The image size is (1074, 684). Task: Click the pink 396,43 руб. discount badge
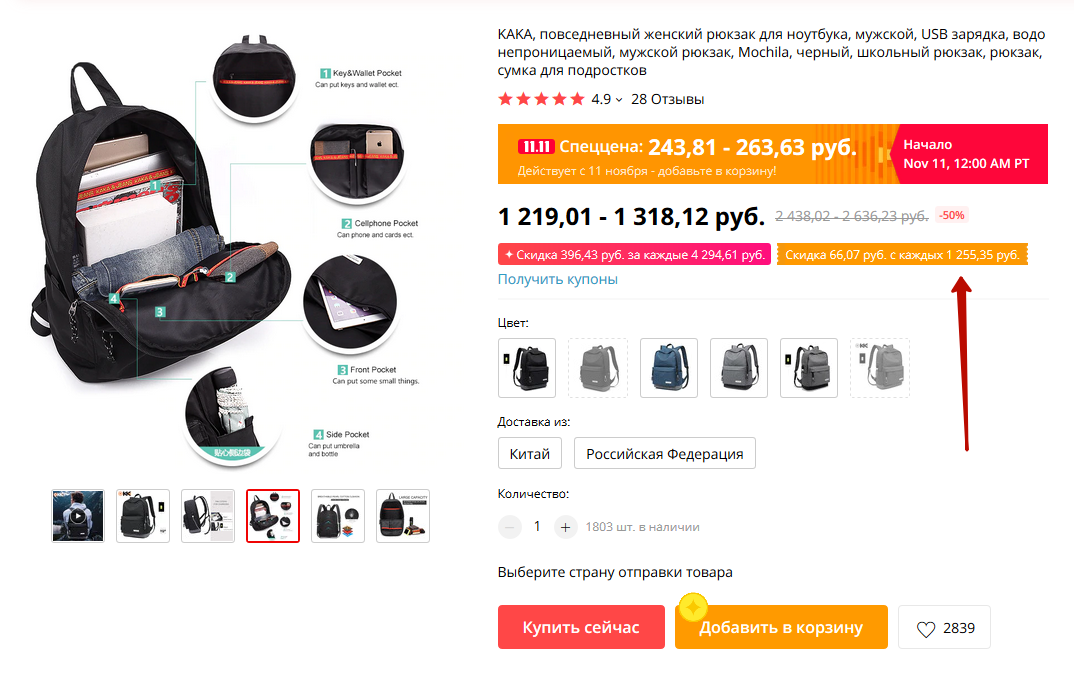tap(634, 255)
